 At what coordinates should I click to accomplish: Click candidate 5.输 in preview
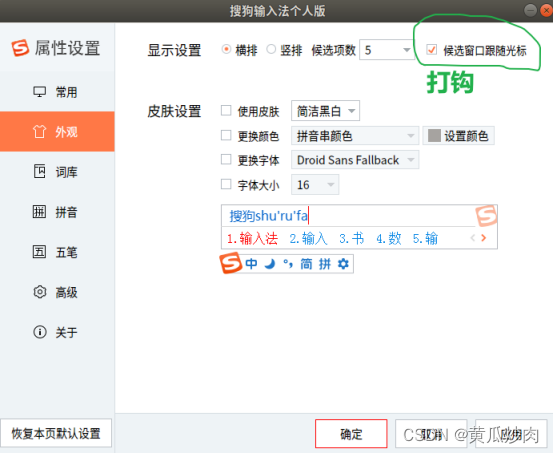[x=425, y=239]
